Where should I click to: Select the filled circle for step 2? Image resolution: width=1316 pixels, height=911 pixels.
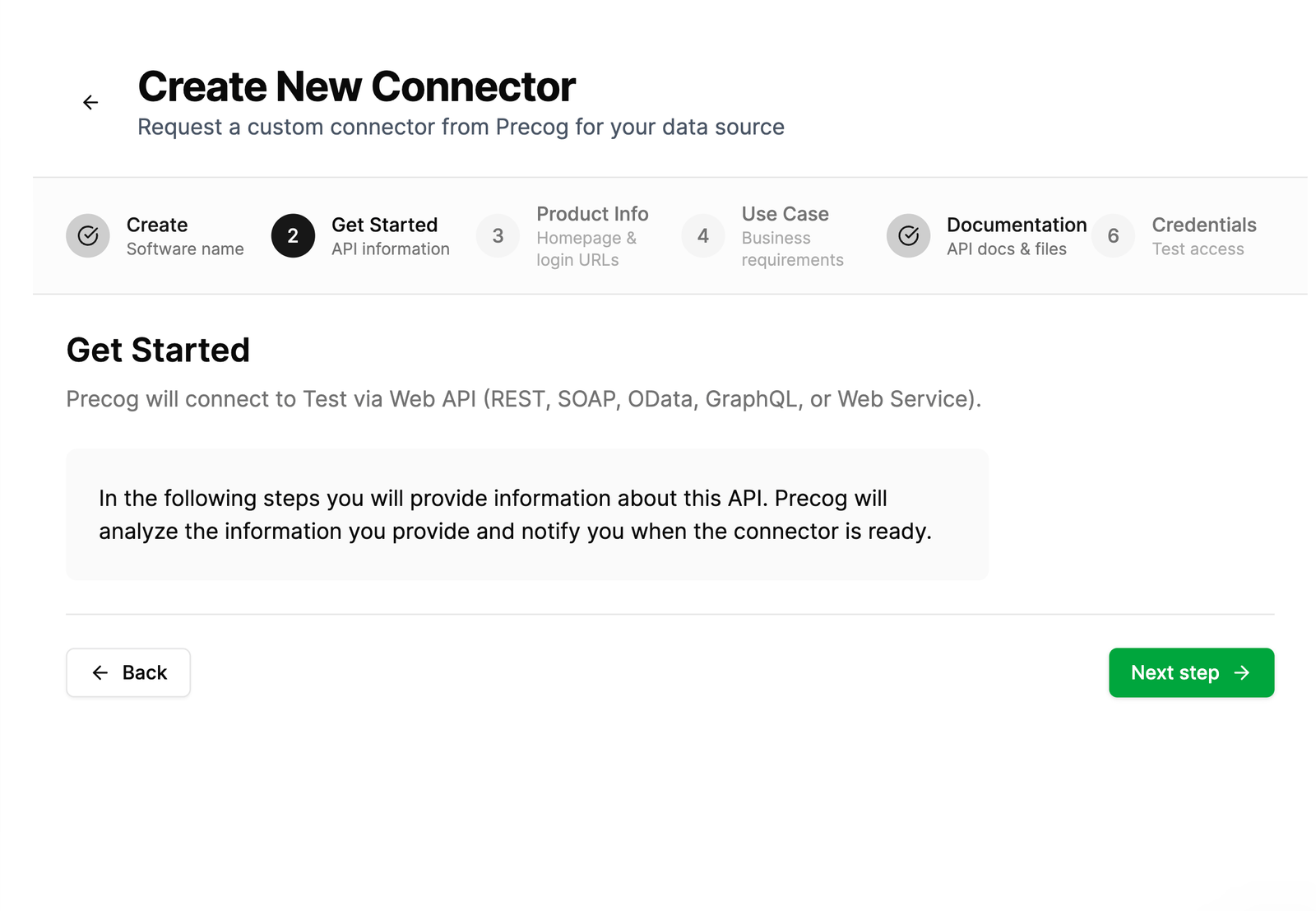293,235
